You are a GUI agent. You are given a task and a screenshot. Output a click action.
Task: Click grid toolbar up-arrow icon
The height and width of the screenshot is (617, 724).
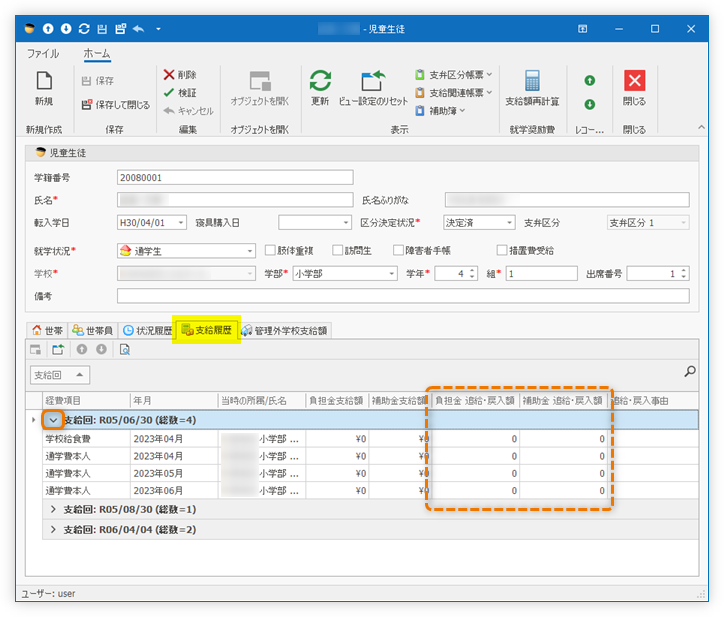pyautogui.click(x=82, y=350)
